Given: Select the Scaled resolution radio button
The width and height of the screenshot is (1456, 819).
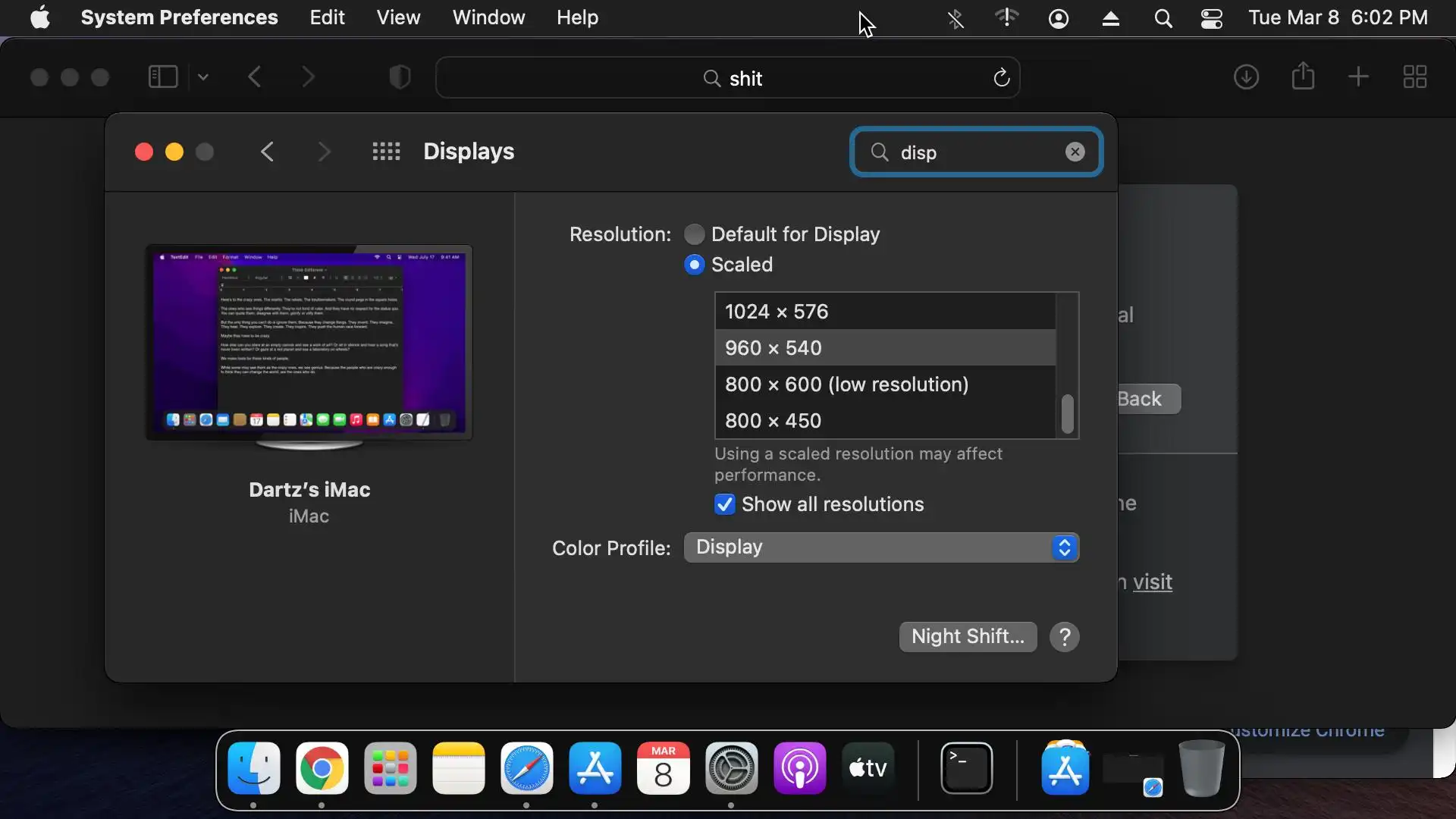Looking at the screenshot, I should tap(694, 265).
